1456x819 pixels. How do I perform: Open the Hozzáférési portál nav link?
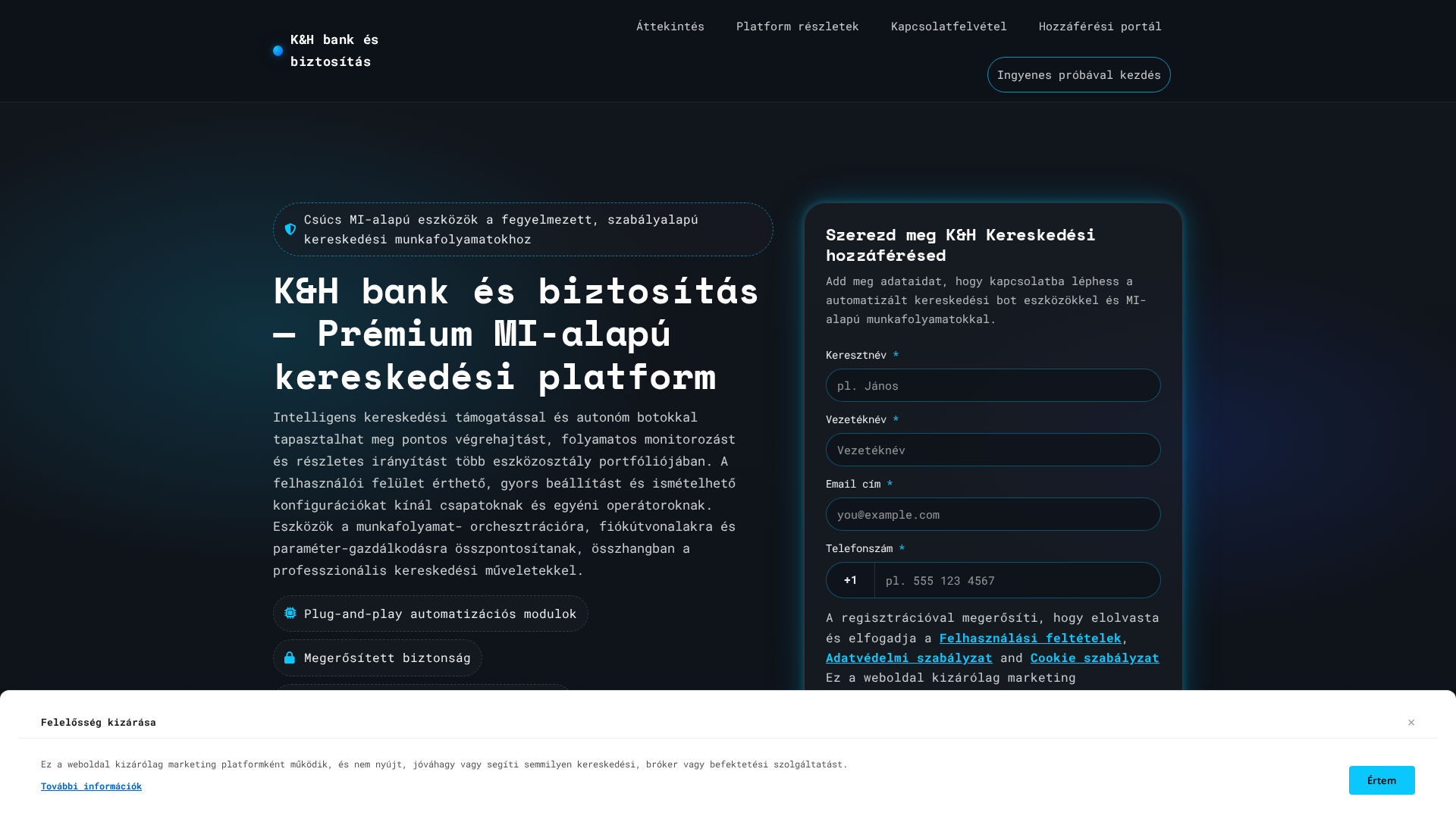tap(1100, 27)
